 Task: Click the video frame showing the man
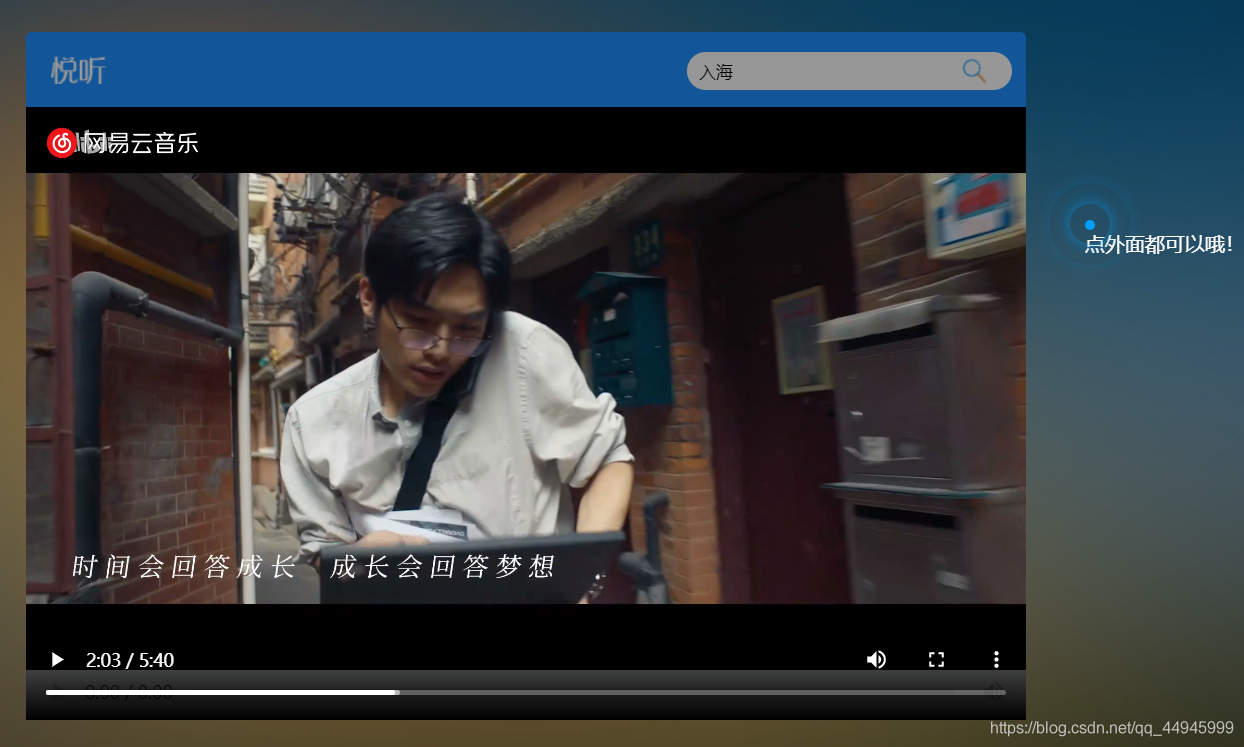[525, 388]
